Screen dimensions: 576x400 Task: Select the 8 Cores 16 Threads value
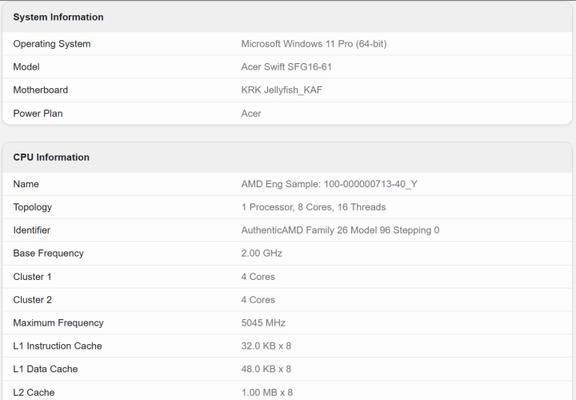[313, 207]
